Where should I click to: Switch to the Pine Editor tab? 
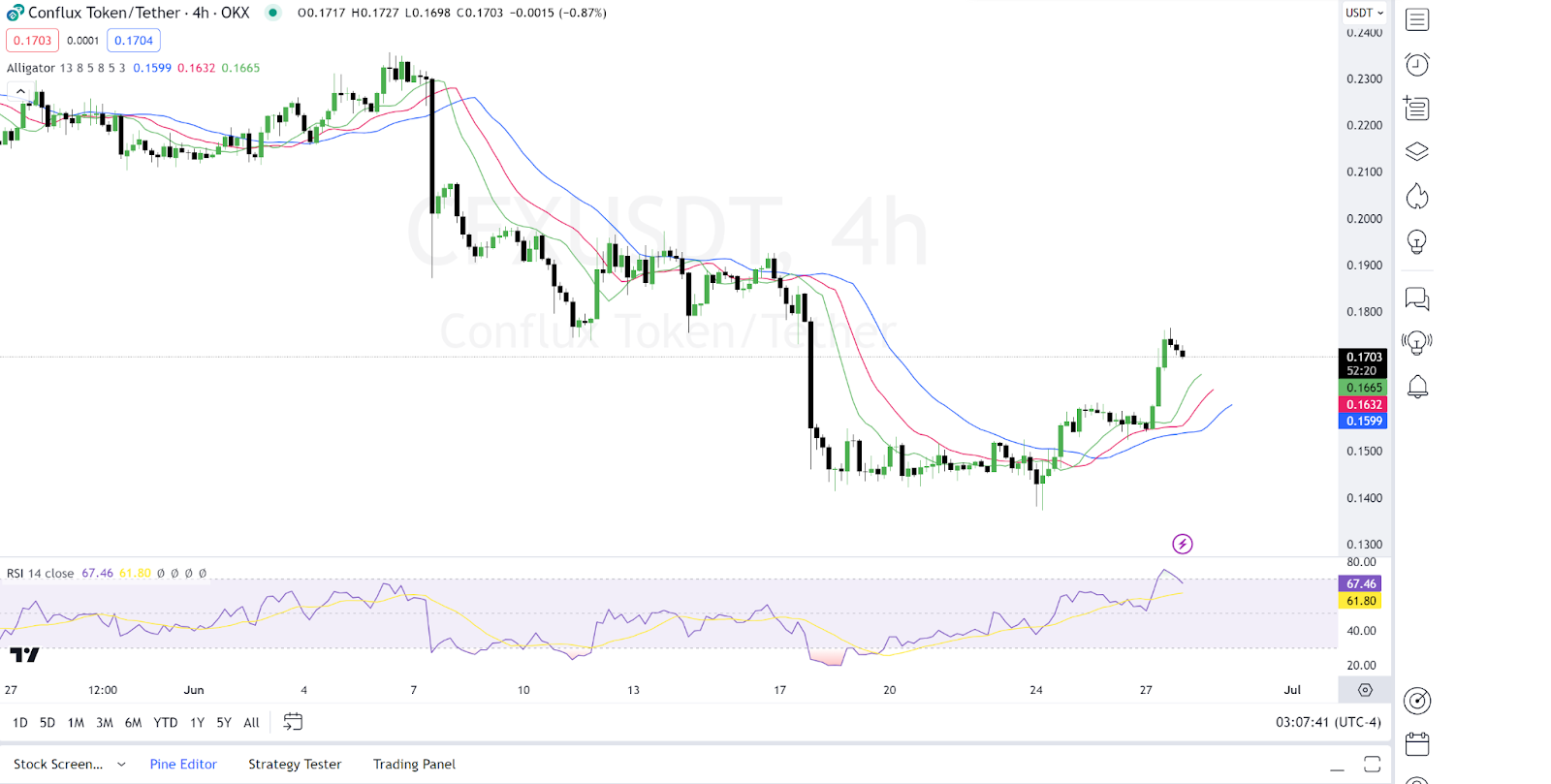coord(183,765)
